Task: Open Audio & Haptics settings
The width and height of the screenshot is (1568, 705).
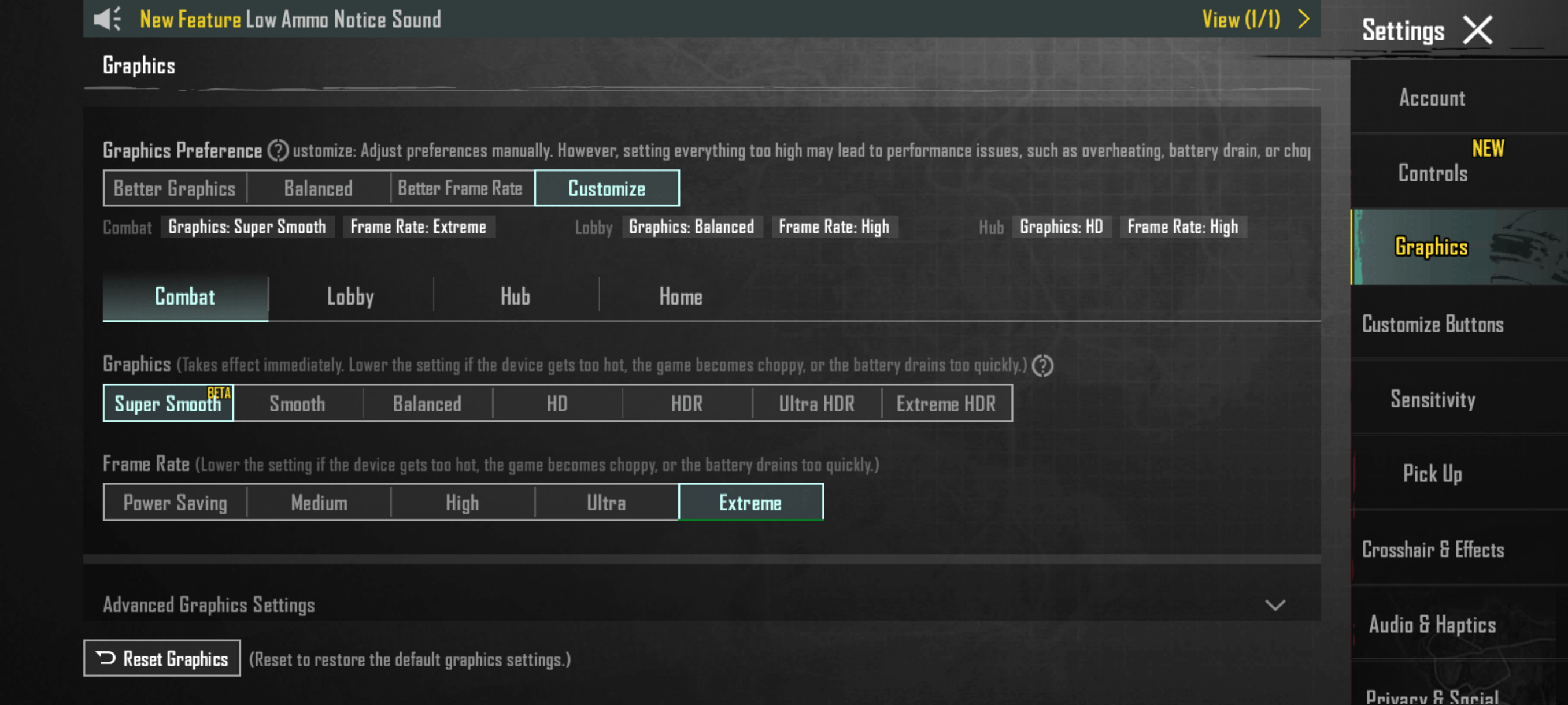Action: point(1432,624)
